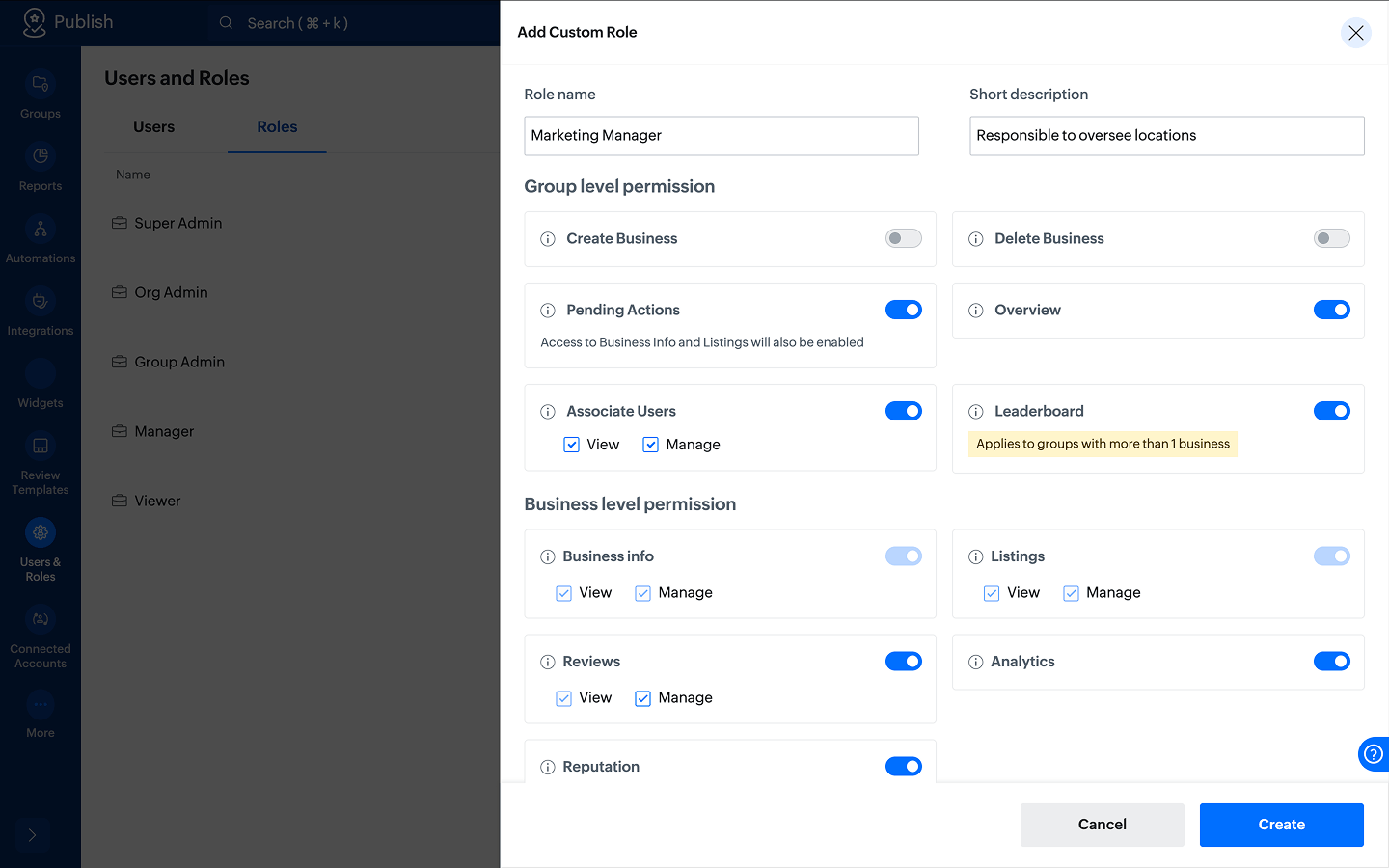Show info for Reputation
The image size is (1389, 868).
click(548, 767)
